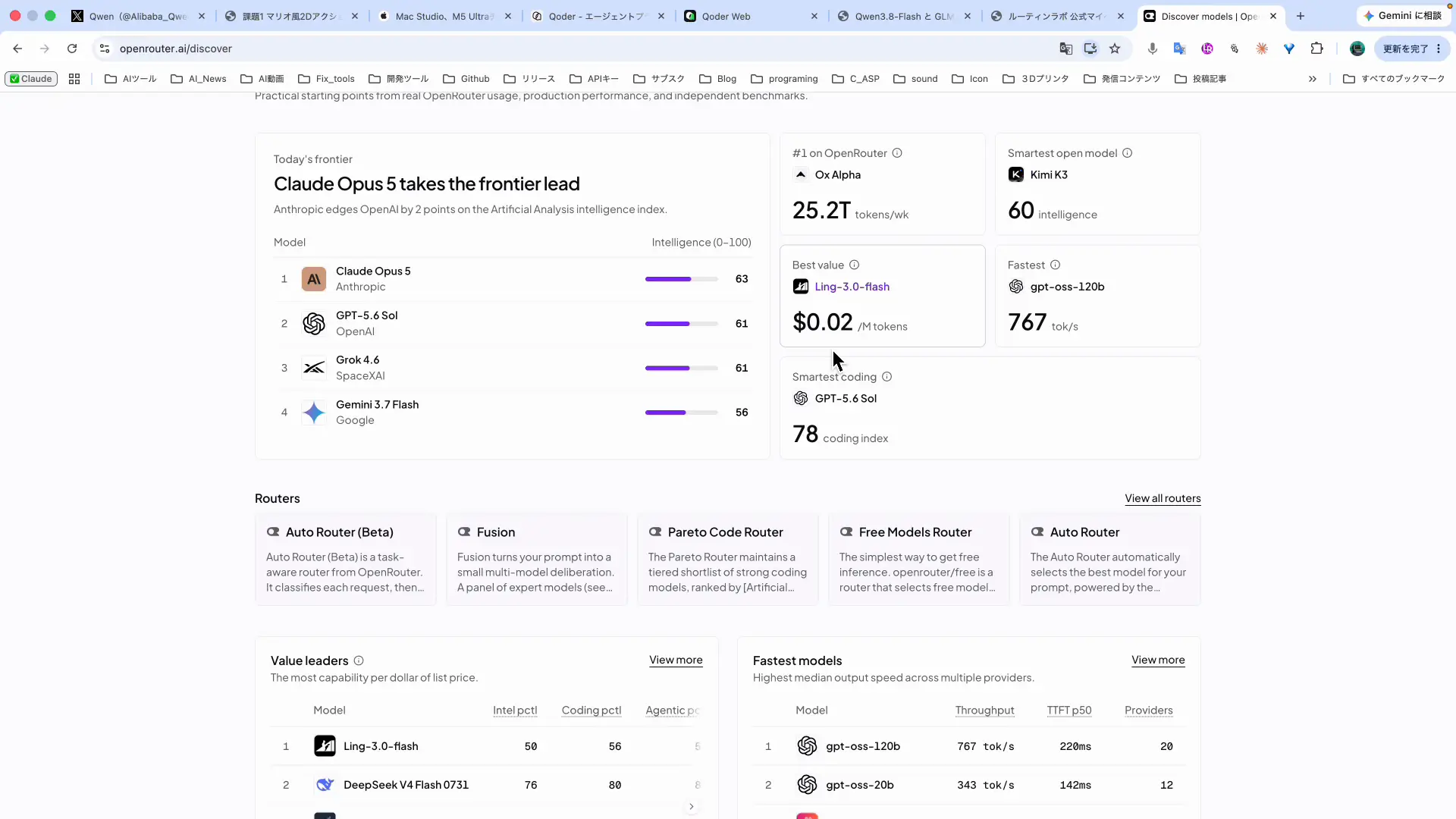The width and height of the screenshot is (1456, 819).
Task: Sort by the TTFT p50 column header
Action: pyautogui.click(x=1069, y=711)
